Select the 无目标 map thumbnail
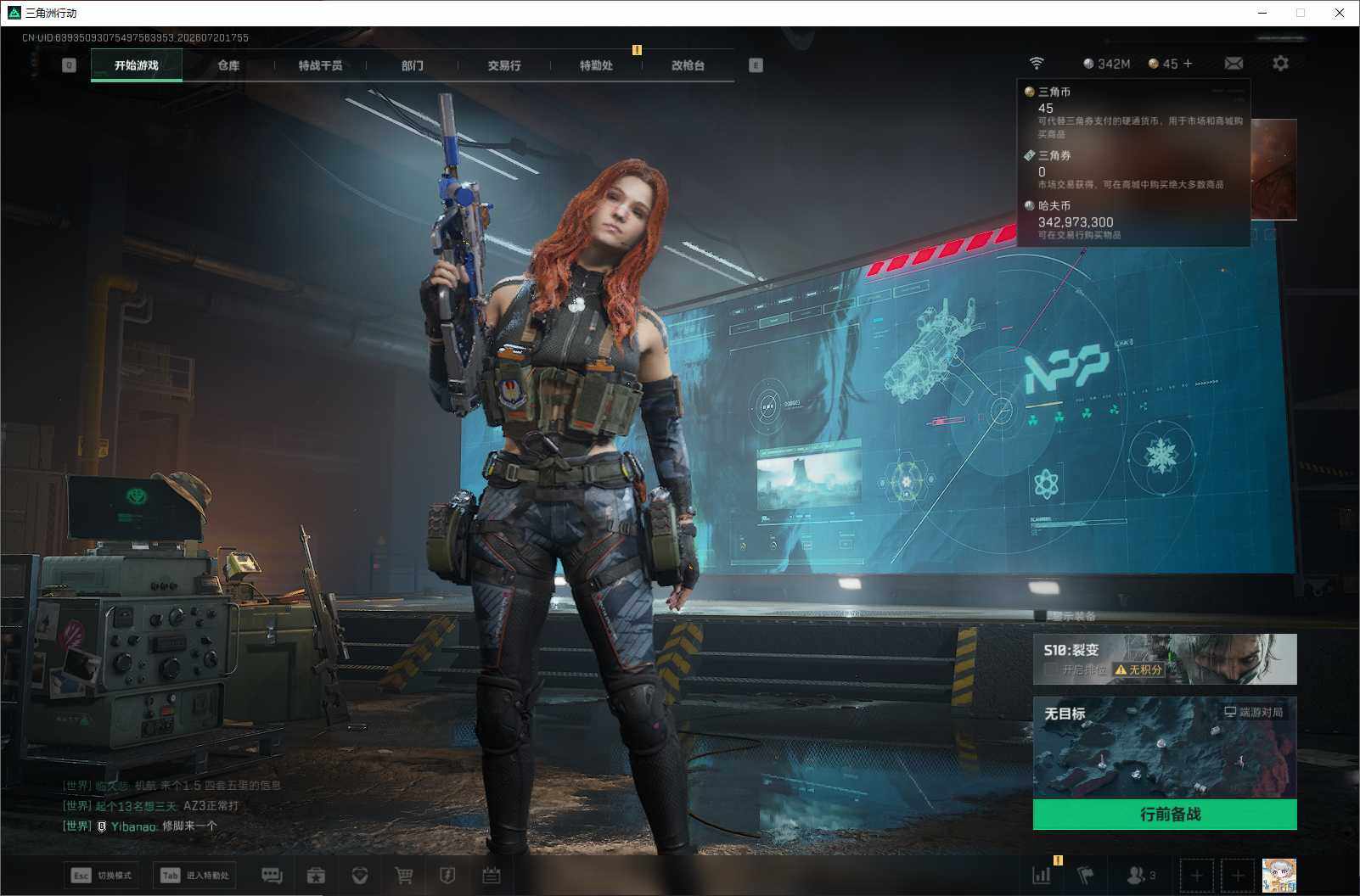1360x896 pixels. pyautogui.click(x=1165, y=748)
